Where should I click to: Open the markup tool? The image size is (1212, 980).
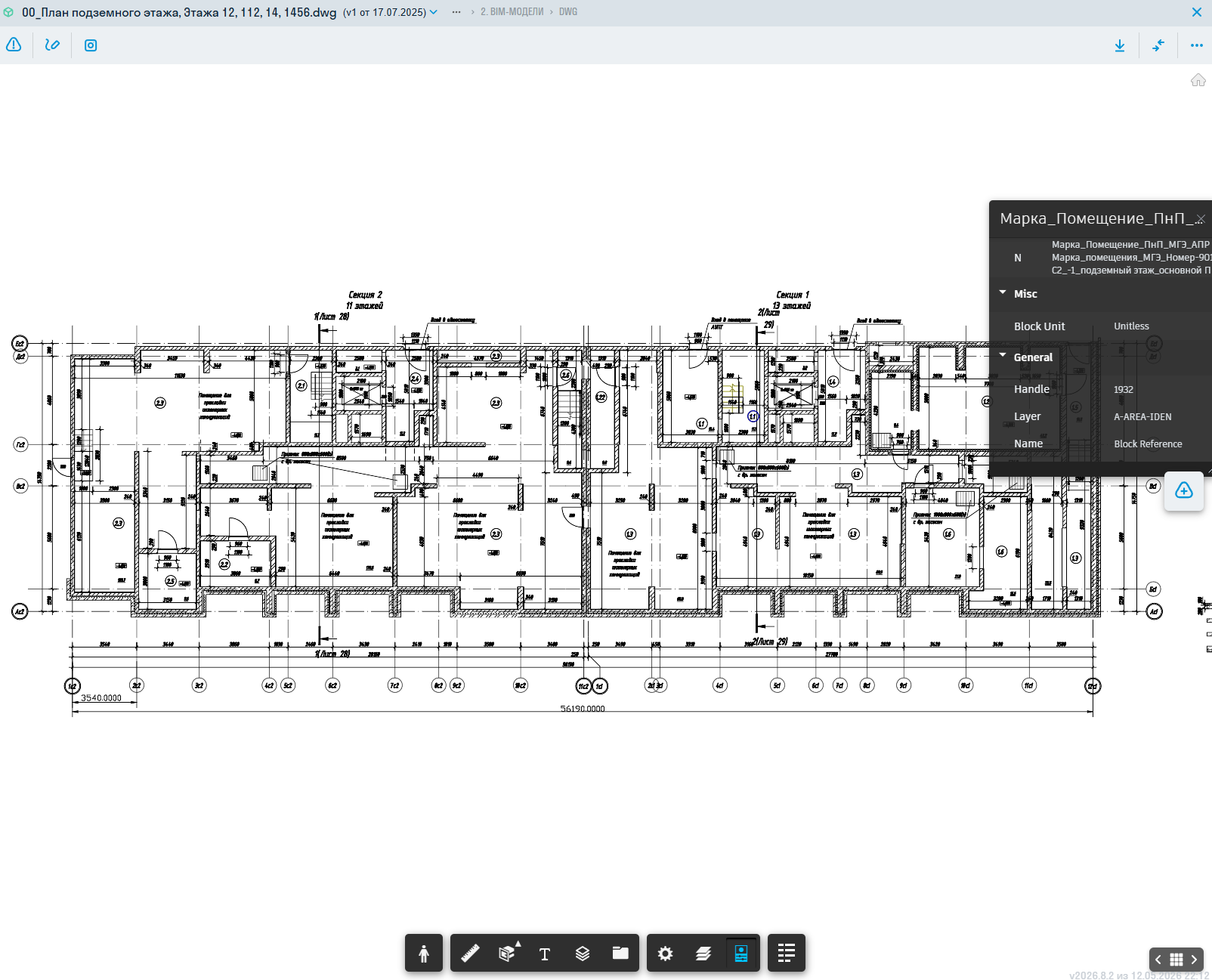(x=52, y=45)
